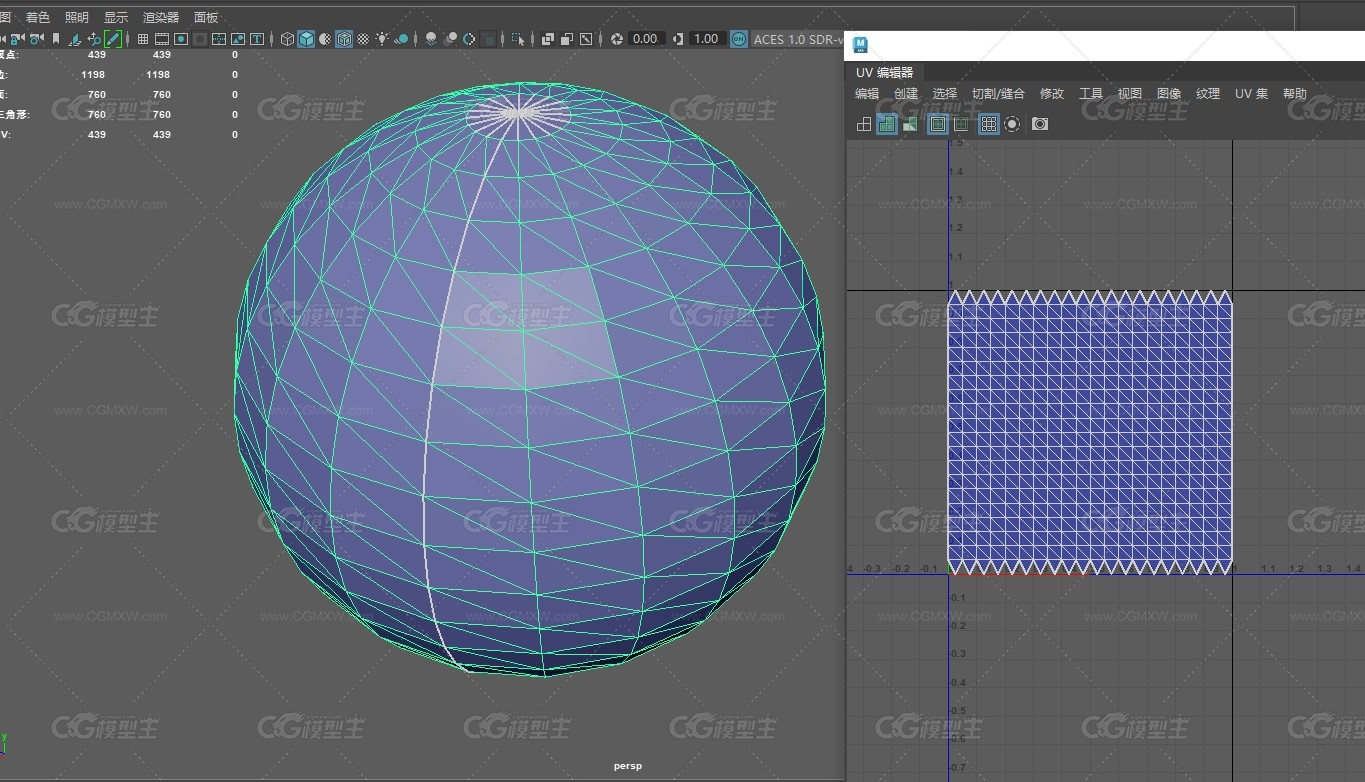
Task: Click the safe action icon
Action: [238, 39]
